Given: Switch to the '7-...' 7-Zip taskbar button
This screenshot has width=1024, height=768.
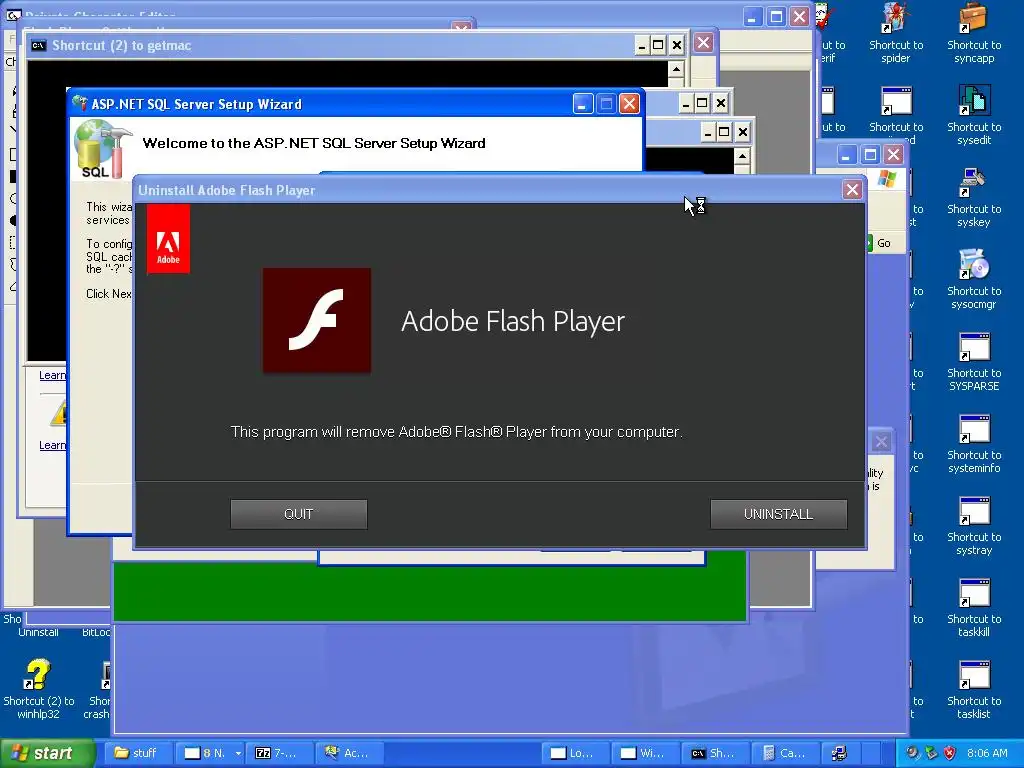Looking at the screenshot, I should 279,754.
